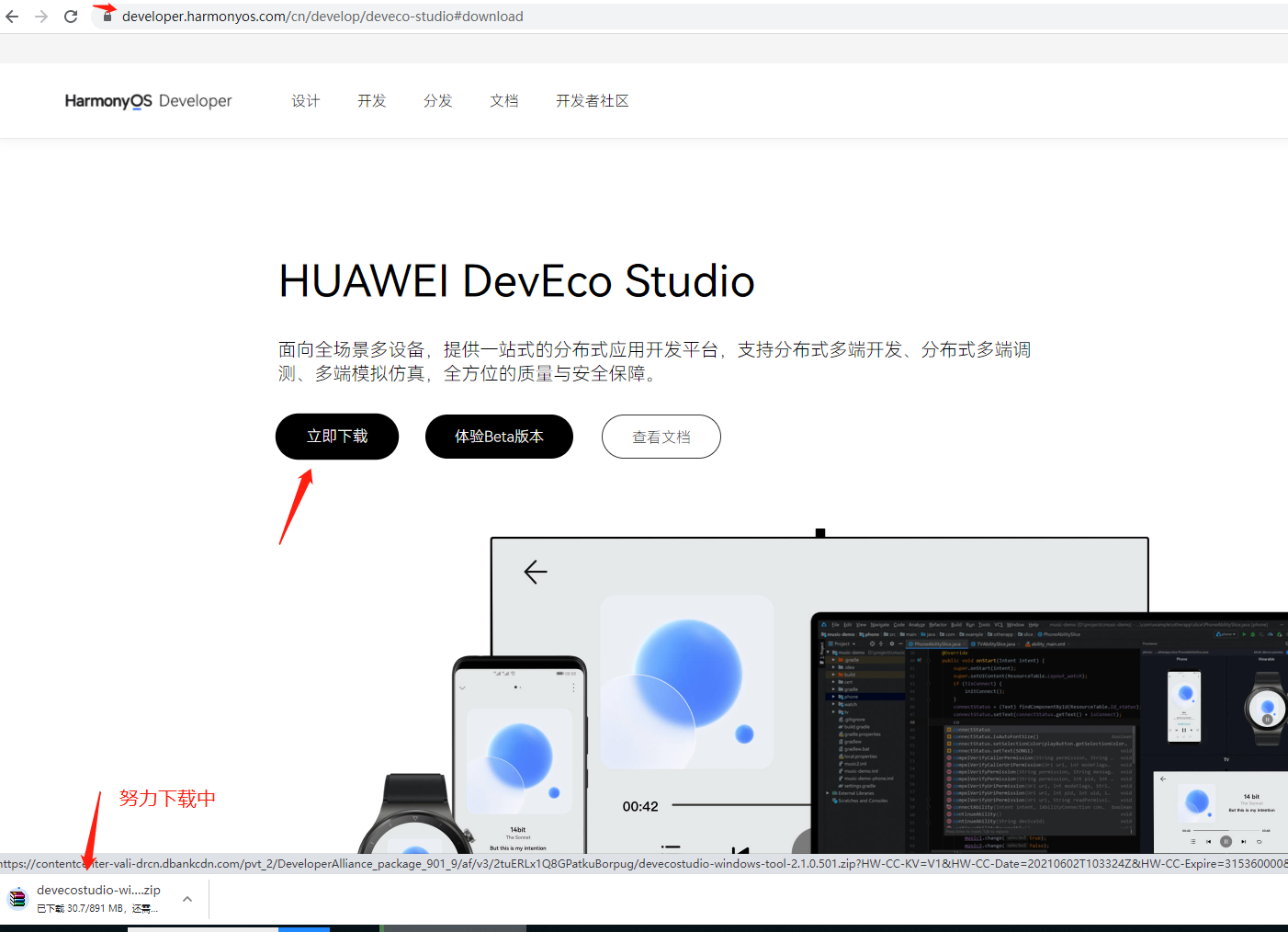Click the 已下载 30.7/891 MB status text
Screen dimensions: 1288x932
tap(97, 908)
